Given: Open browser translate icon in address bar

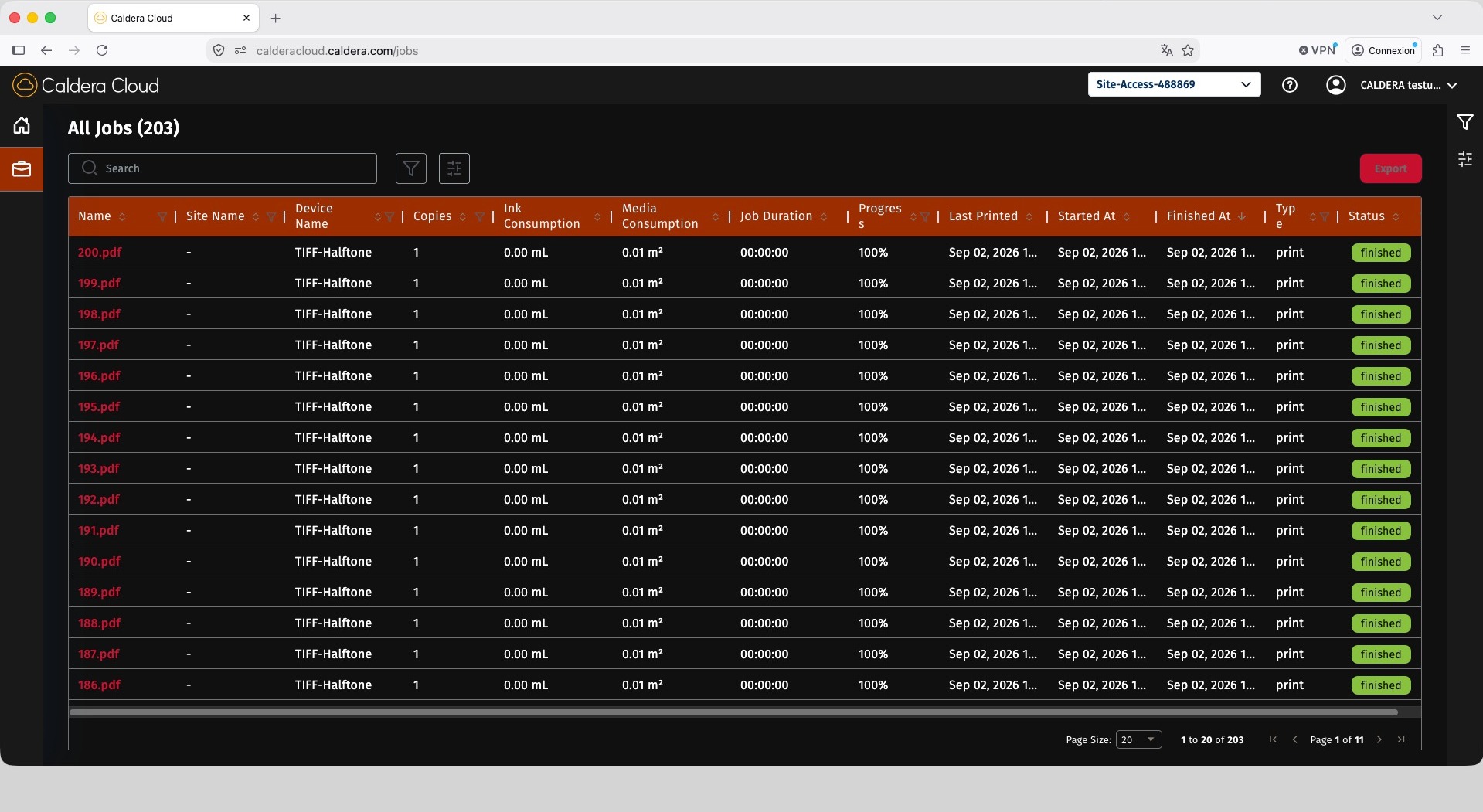Looking at the screenshot, I should coord(1166,50).
